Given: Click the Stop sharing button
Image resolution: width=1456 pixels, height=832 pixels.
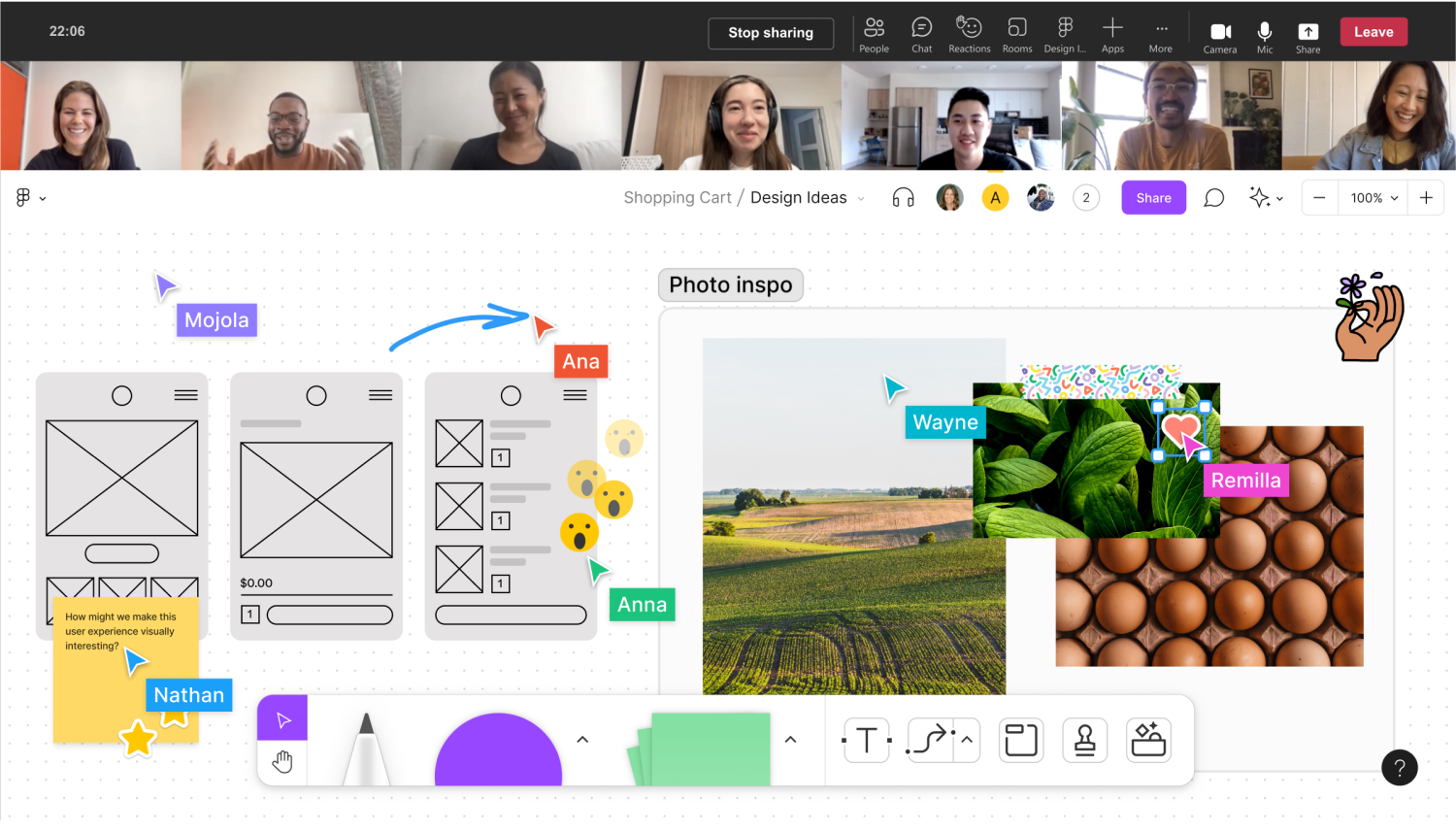Looking at the screenshot, I should (x=771, y=32).
